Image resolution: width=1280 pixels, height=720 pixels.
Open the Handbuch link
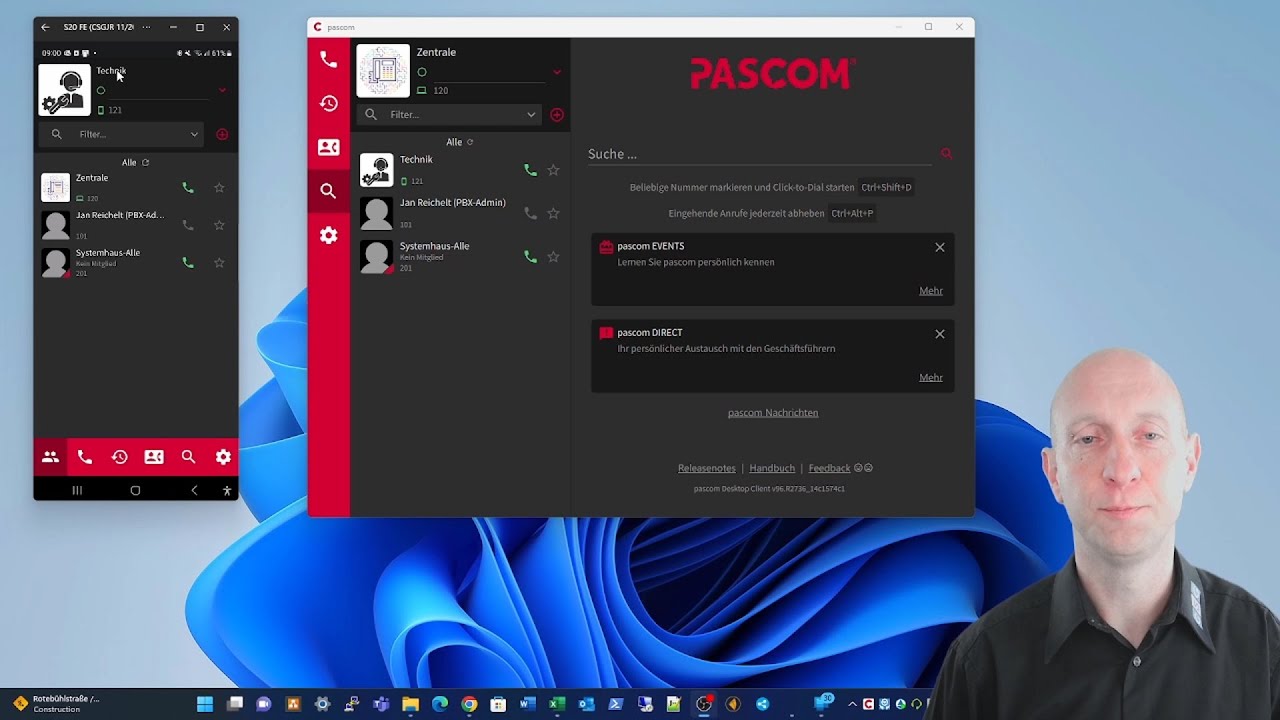coord(772,468)
